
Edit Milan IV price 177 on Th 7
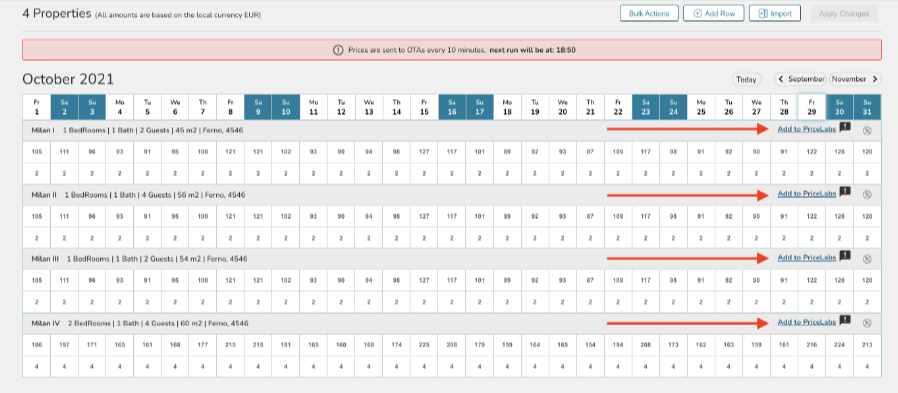[x=203, y=345]
